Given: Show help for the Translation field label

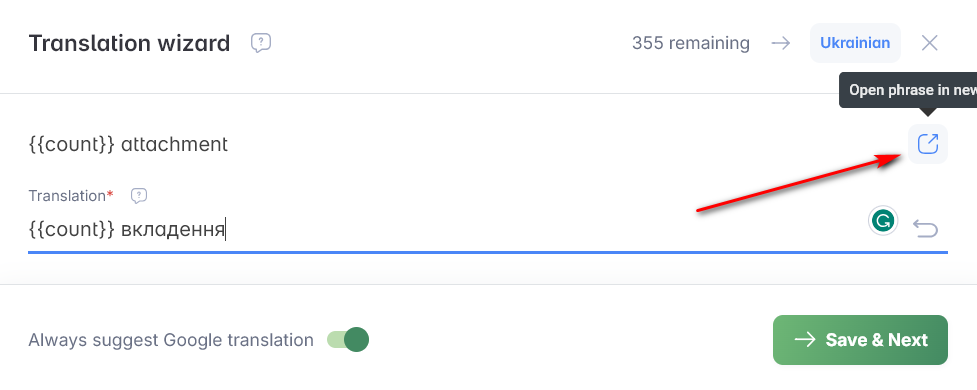Looking at the screenshot, I should [139, 196].
